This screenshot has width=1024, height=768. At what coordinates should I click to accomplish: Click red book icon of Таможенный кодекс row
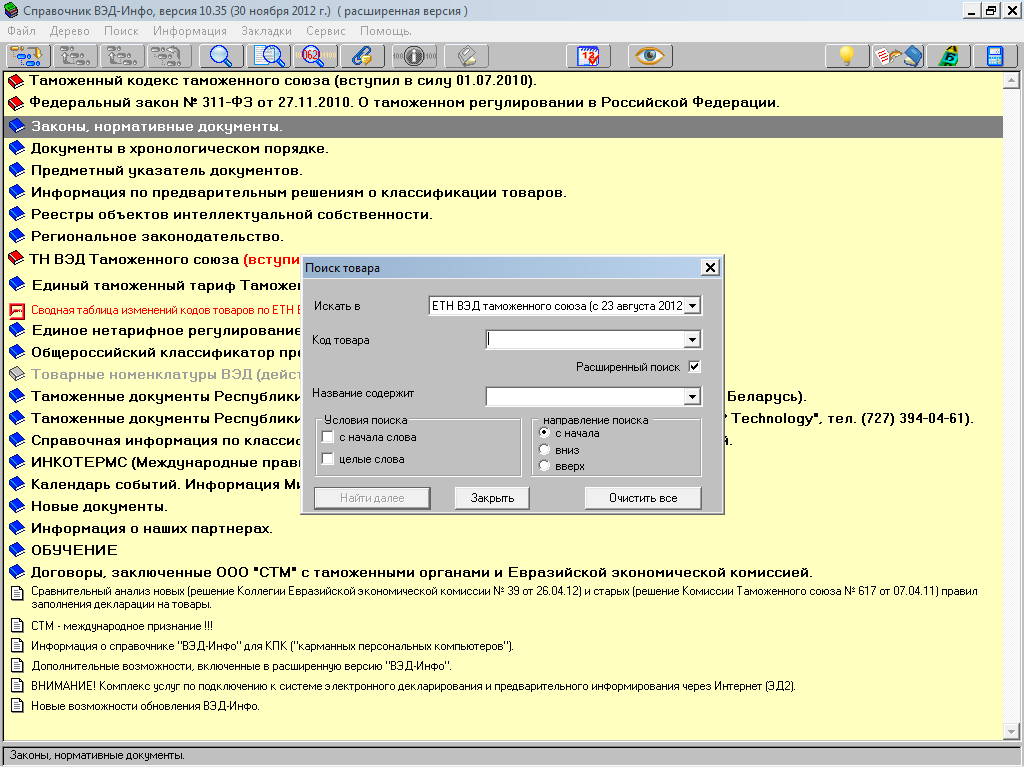(16, 82)
